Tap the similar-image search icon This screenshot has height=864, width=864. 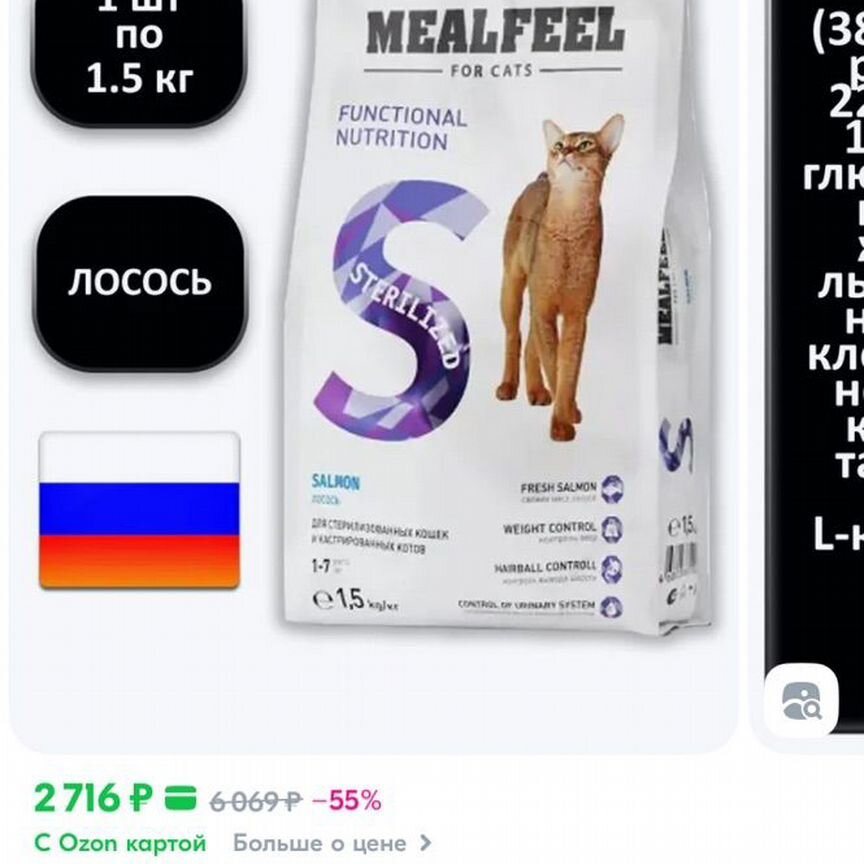801,700
